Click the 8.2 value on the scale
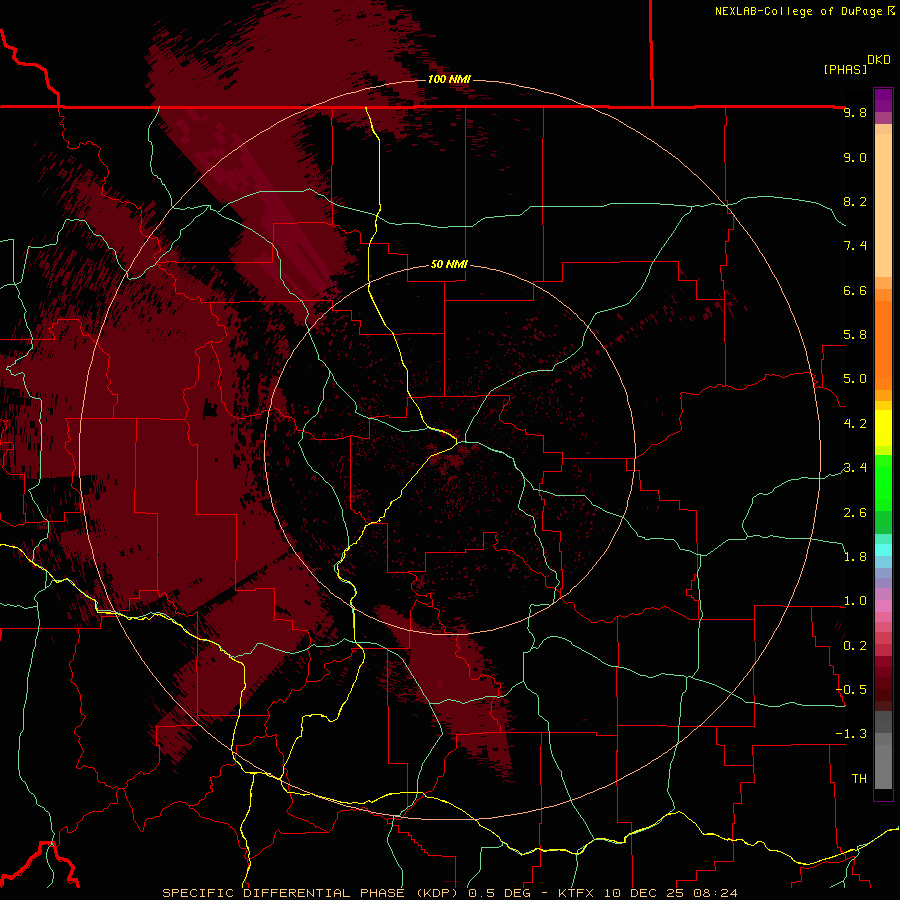 [855, 201]
